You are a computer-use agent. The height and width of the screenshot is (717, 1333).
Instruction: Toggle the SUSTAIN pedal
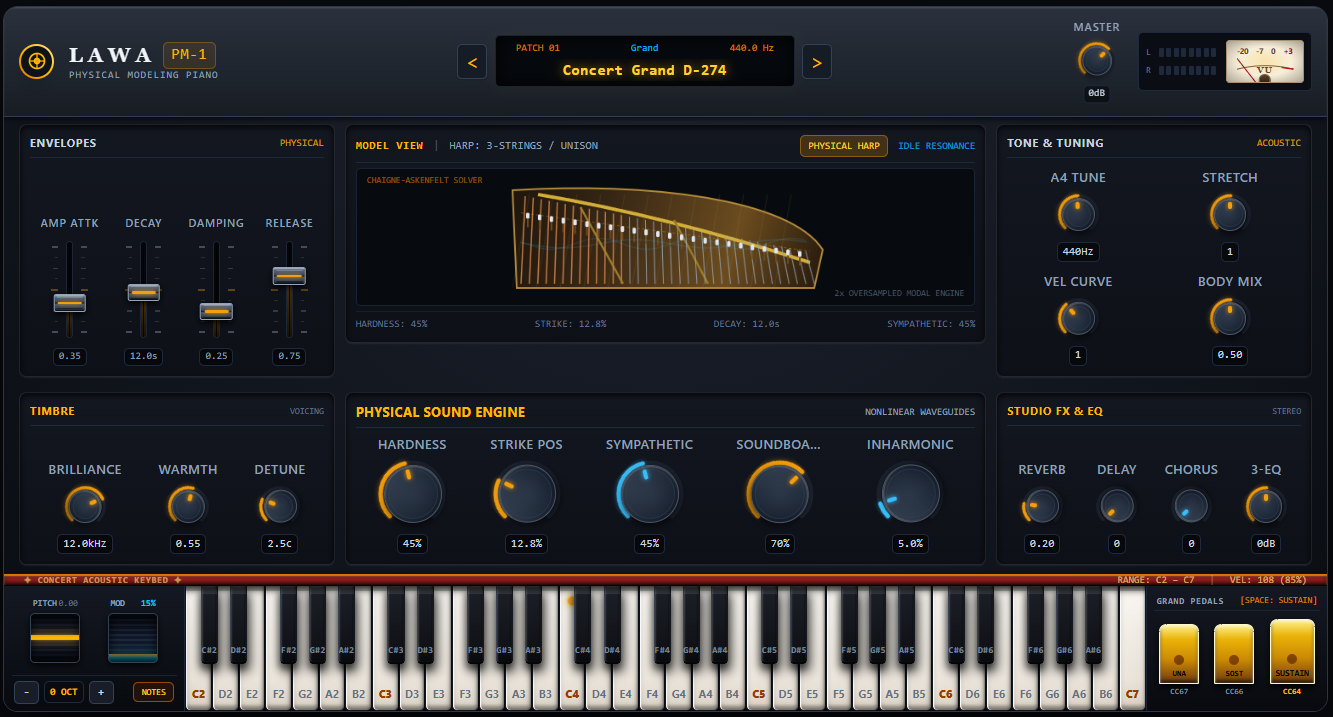[1292, 652]
